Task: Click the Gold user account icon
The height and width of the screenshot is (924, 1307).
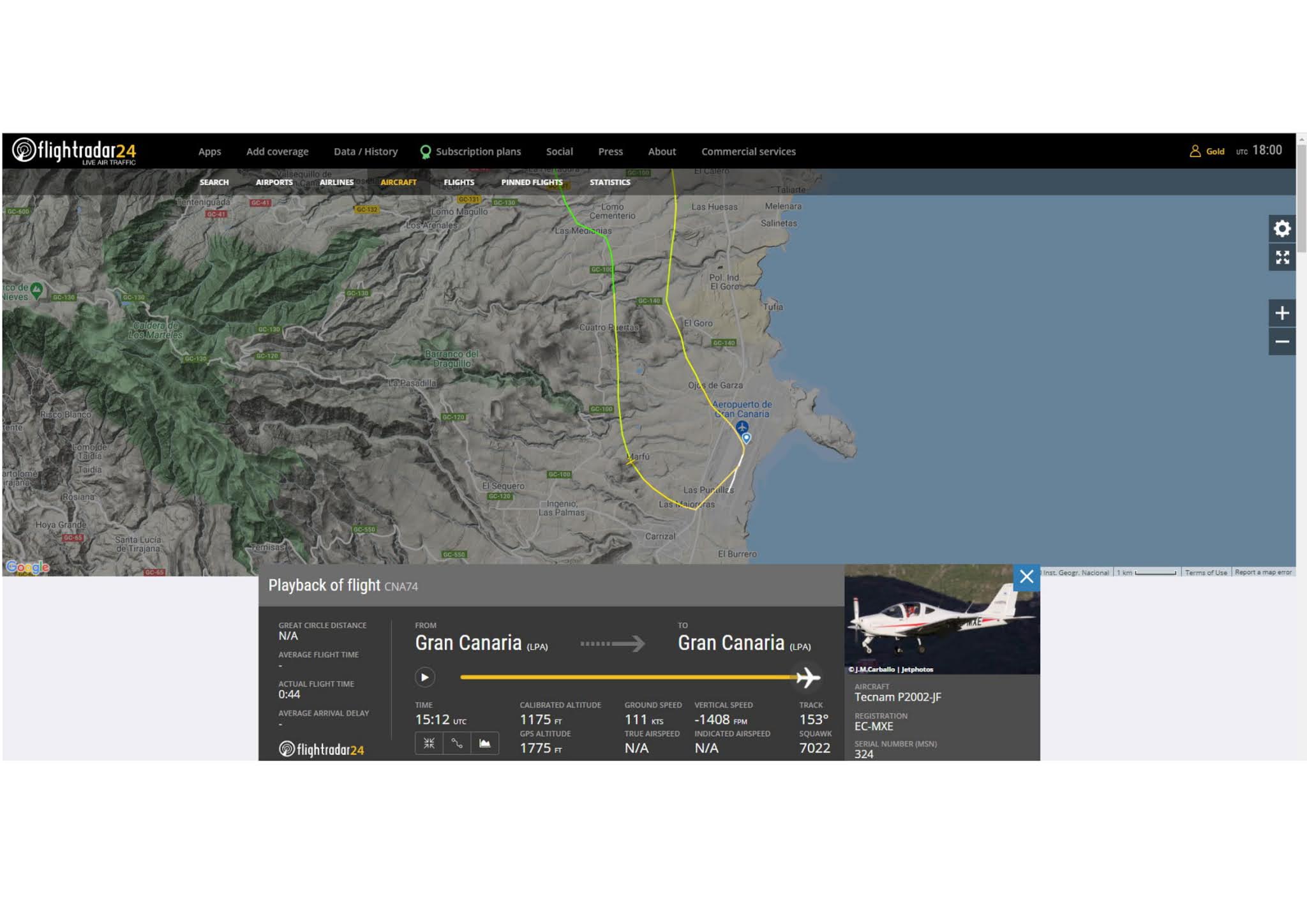Action: (x=1195, y=151)
